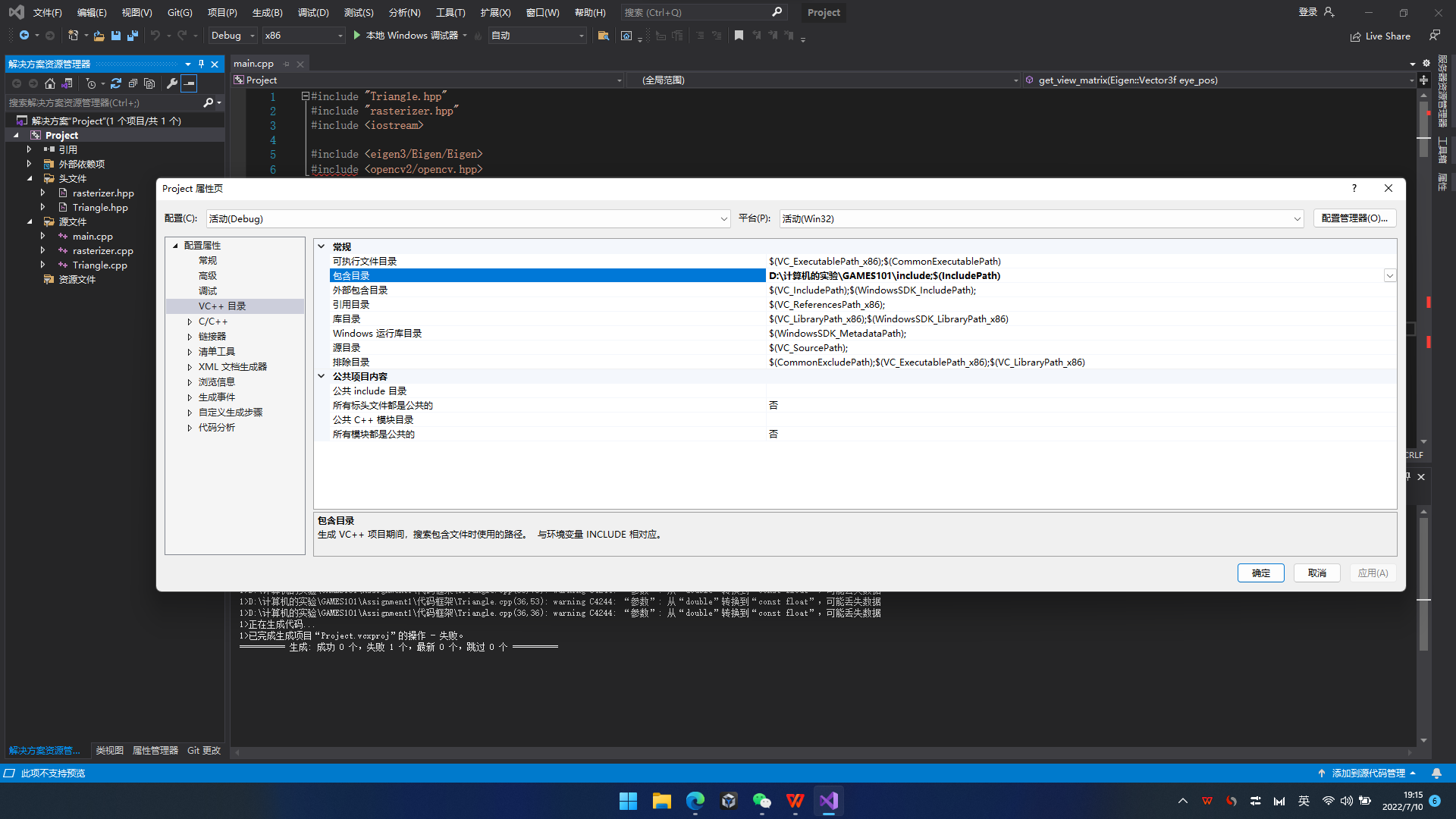The image size is (1456, 819).
Task: Toggle 显示所有文件 in Solution Explorer
Action: point(149,83)
